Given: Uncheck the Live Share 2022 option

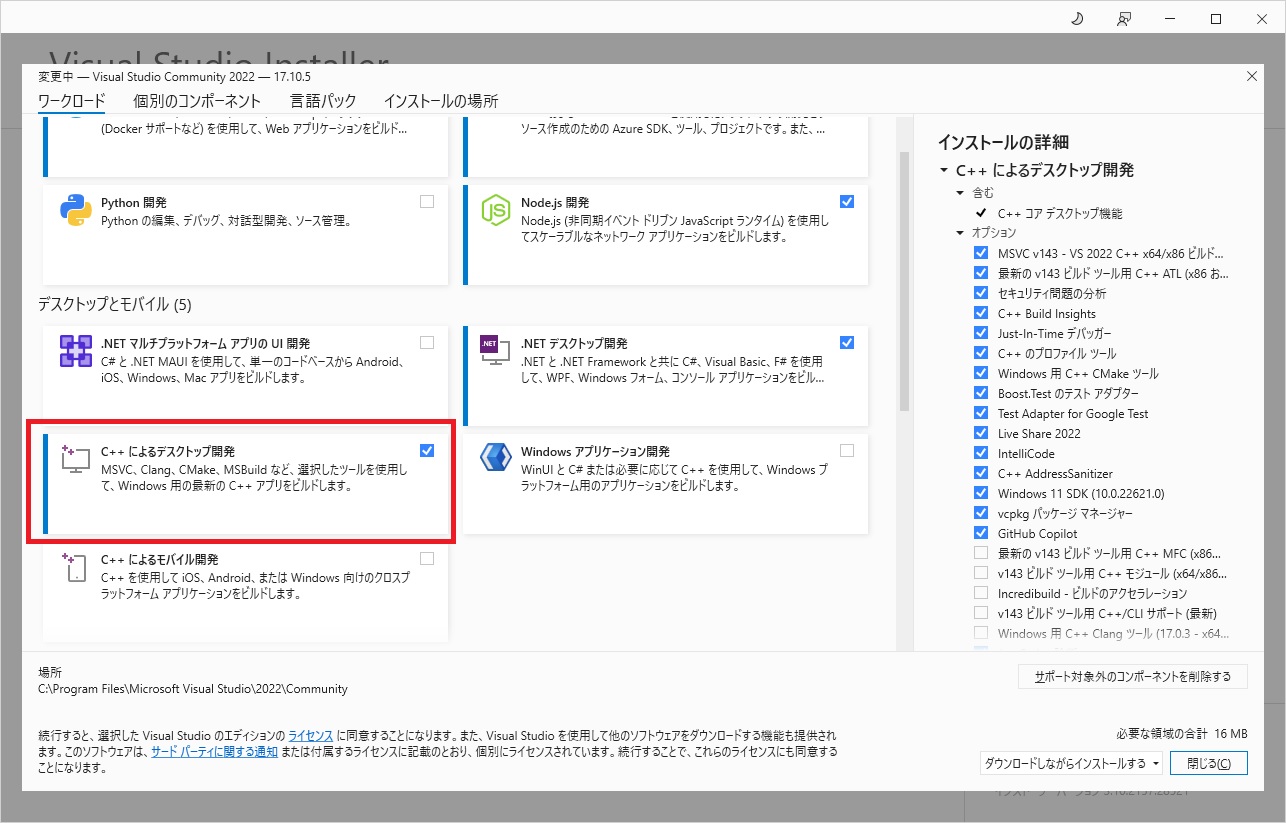Looking at the screenshot, I should pos(980,433).
